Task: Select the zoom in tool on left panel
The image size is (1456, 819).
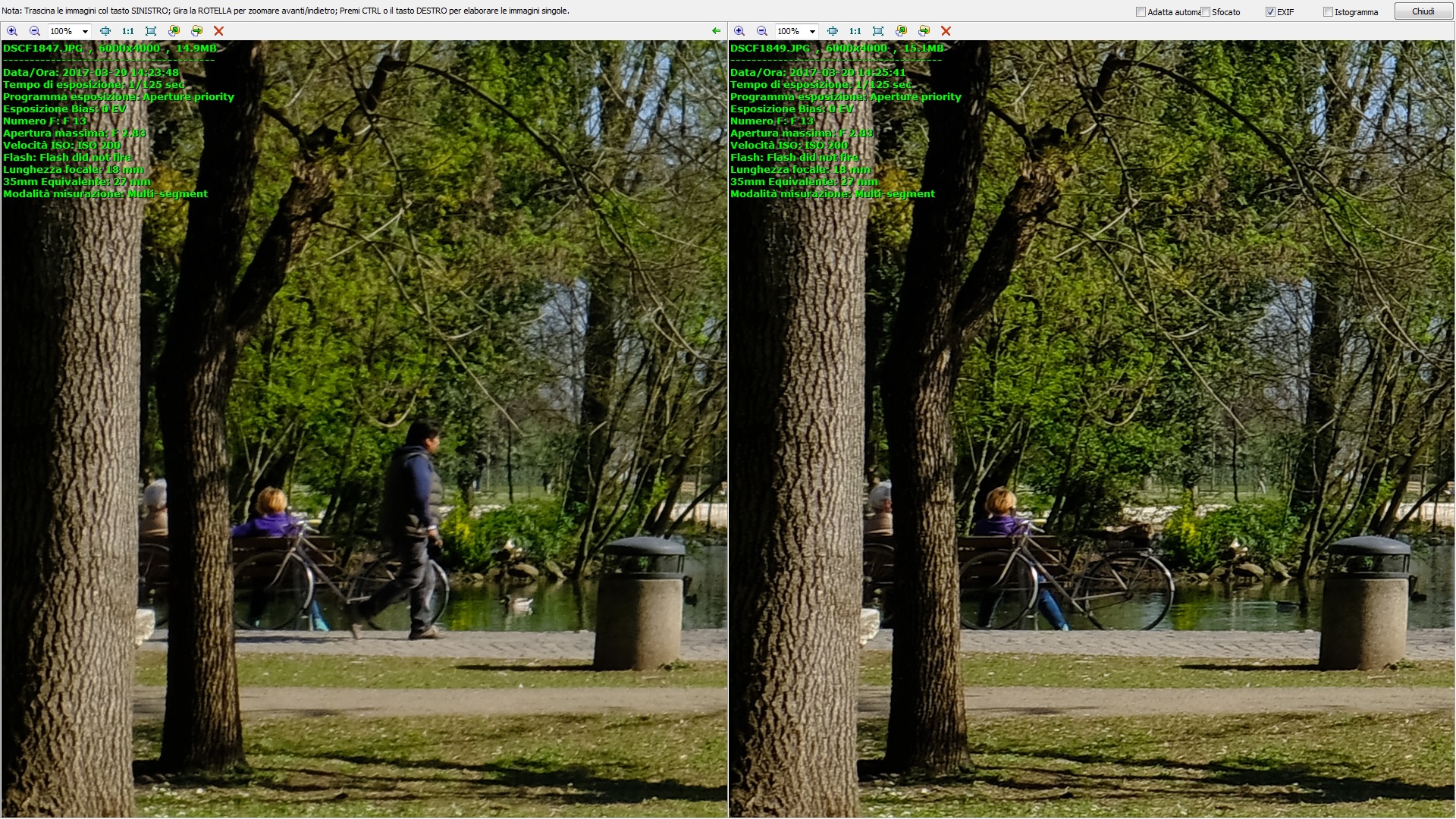Action: click(12, 31)
